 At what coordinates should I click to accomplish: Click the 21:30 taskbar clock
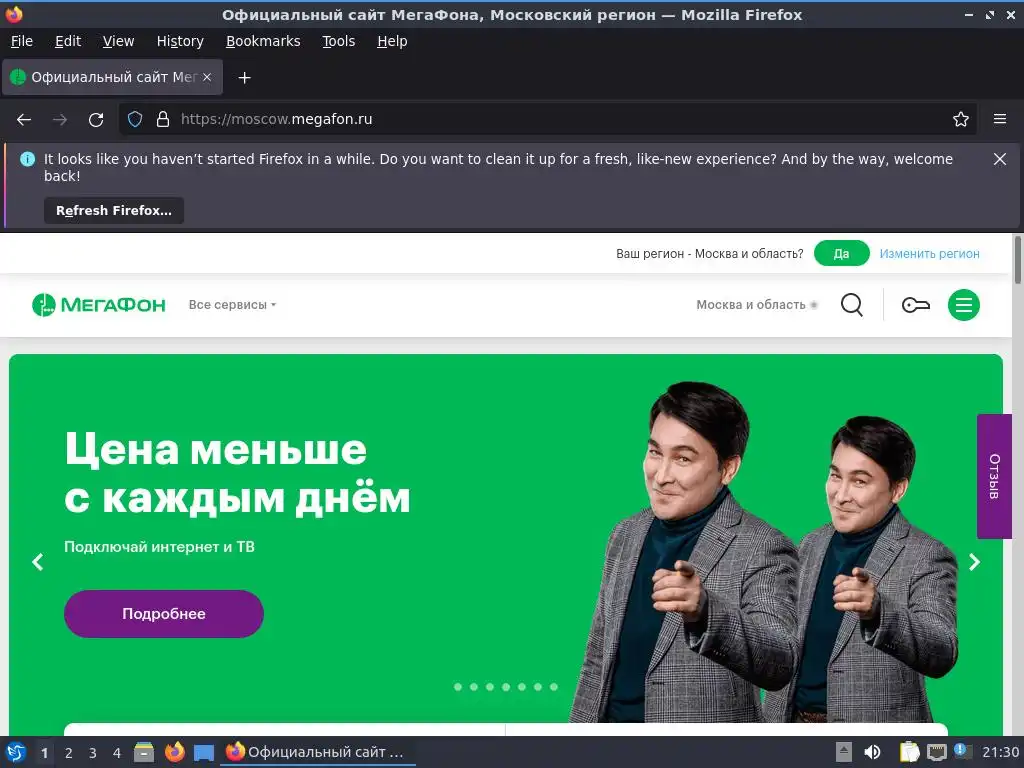tap(1000, 752)
